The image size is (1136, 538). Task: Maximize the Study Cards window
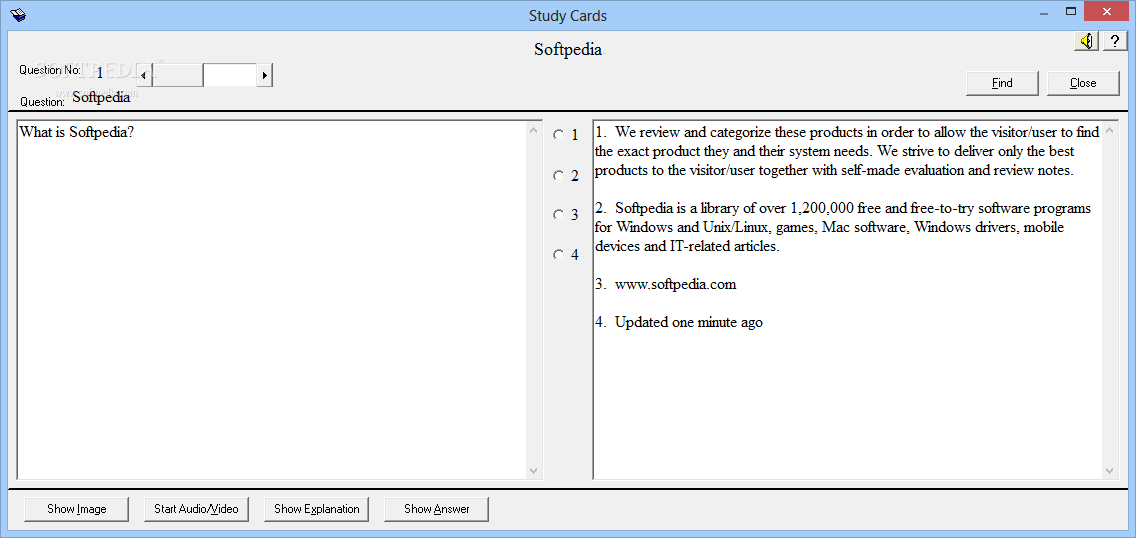click(1071, 12)
